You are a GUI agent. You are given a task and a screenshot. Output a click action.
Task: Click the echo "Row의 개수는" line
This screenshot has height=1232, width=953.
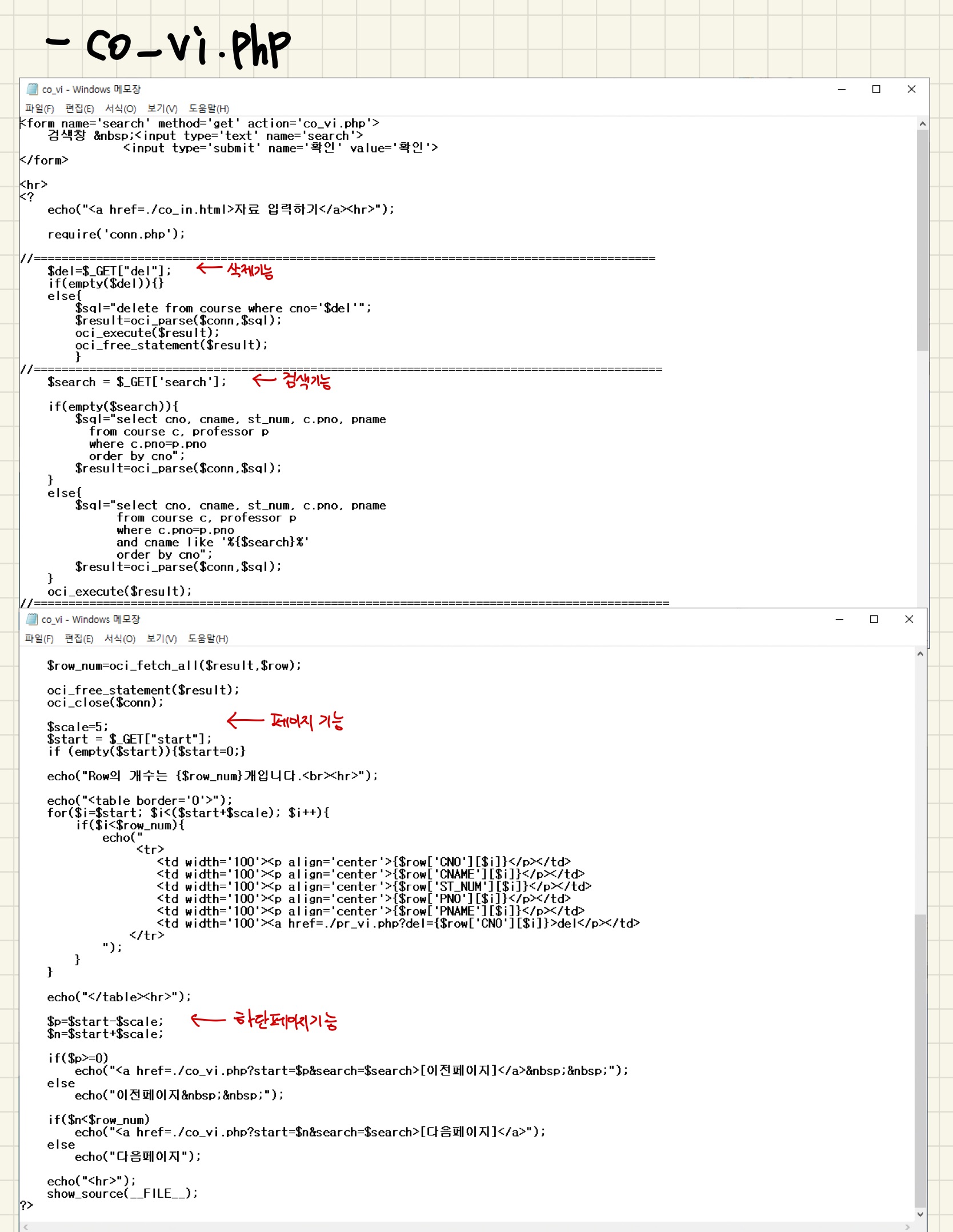coord(212,776)
